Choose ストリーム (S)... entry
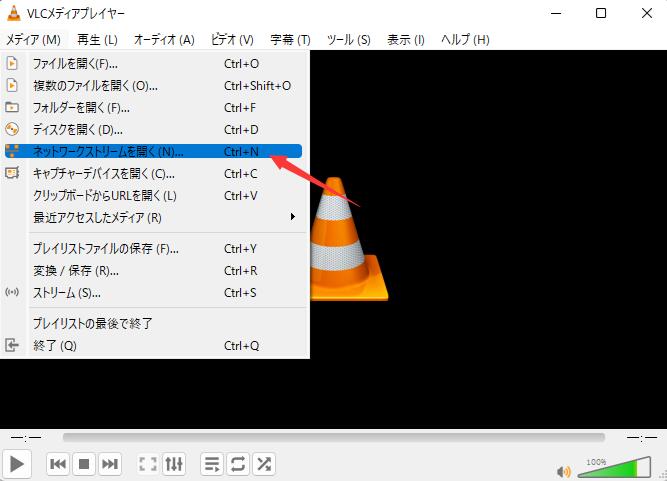The image size is (667, 481). pyautogui.click(x=153, y=293)
